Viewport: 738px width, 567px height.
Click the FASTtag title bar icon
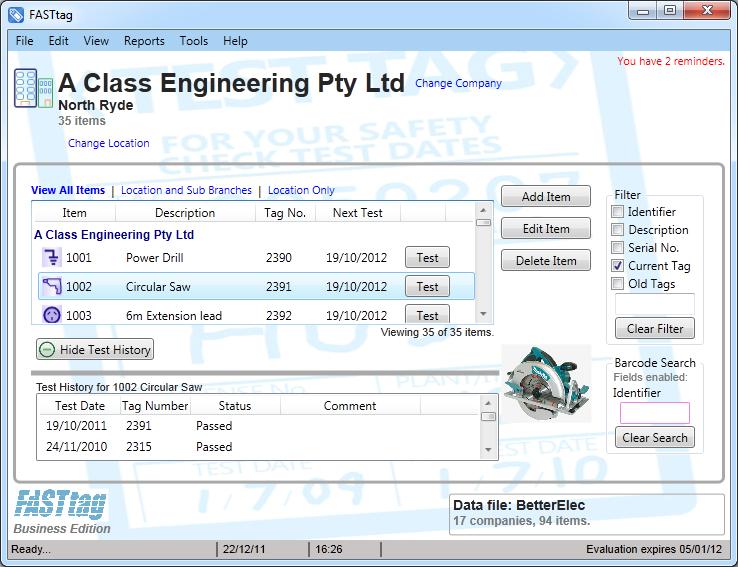click(16, 15)
